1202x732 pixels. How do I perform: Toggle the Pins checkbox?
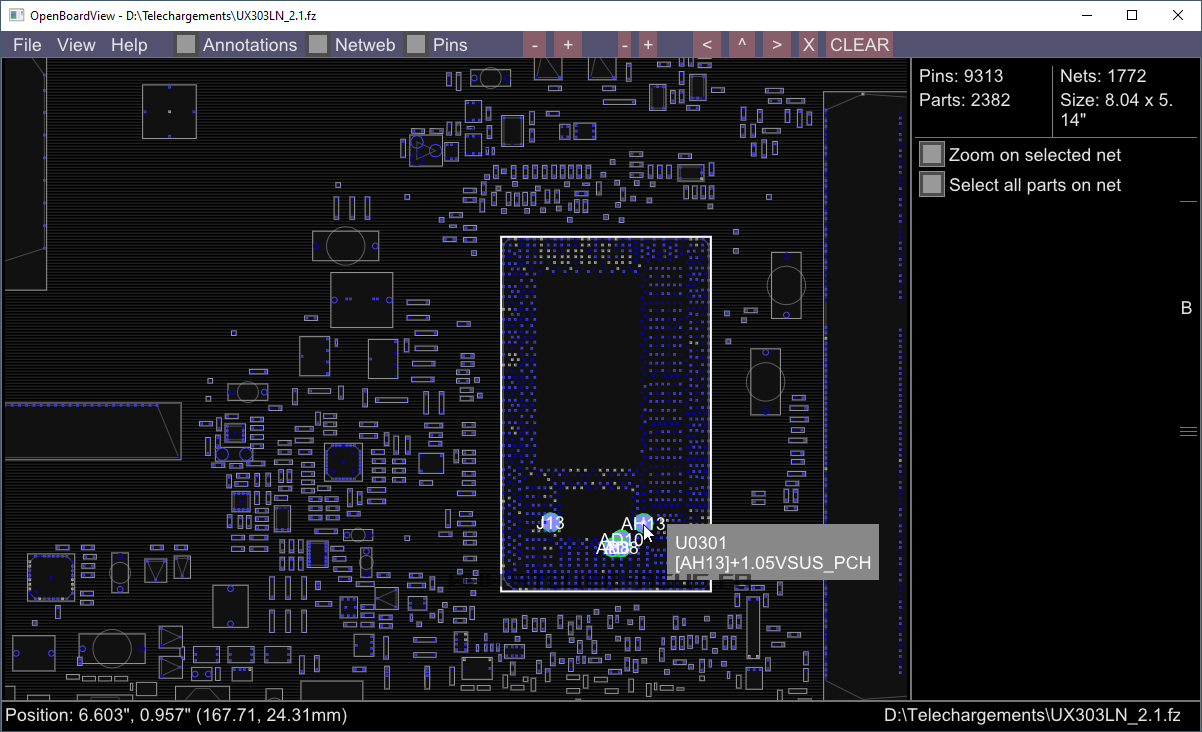coord(416,45)
